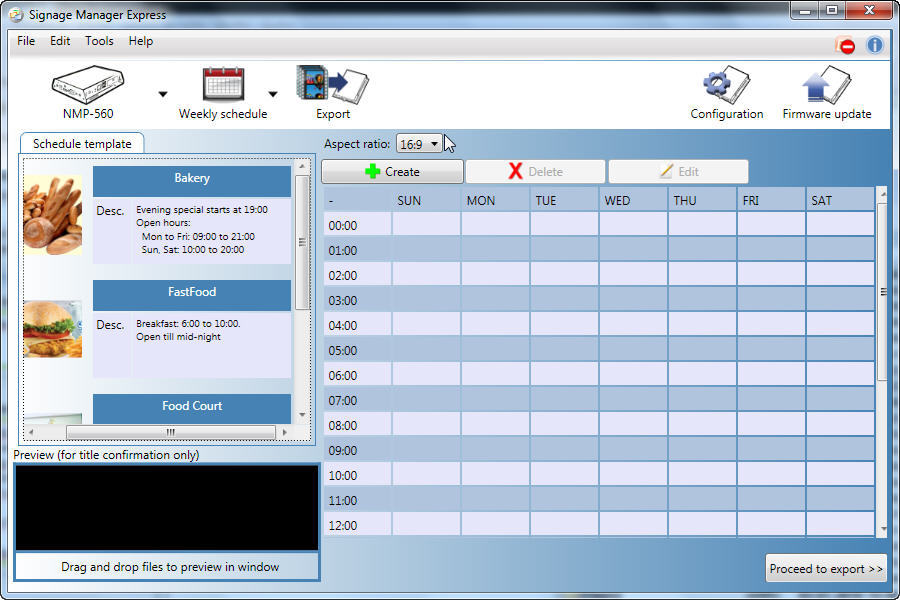Open the Tools menu
This screenshot has width=900, height=600.
pyautogui.click(x=98, y=41)
